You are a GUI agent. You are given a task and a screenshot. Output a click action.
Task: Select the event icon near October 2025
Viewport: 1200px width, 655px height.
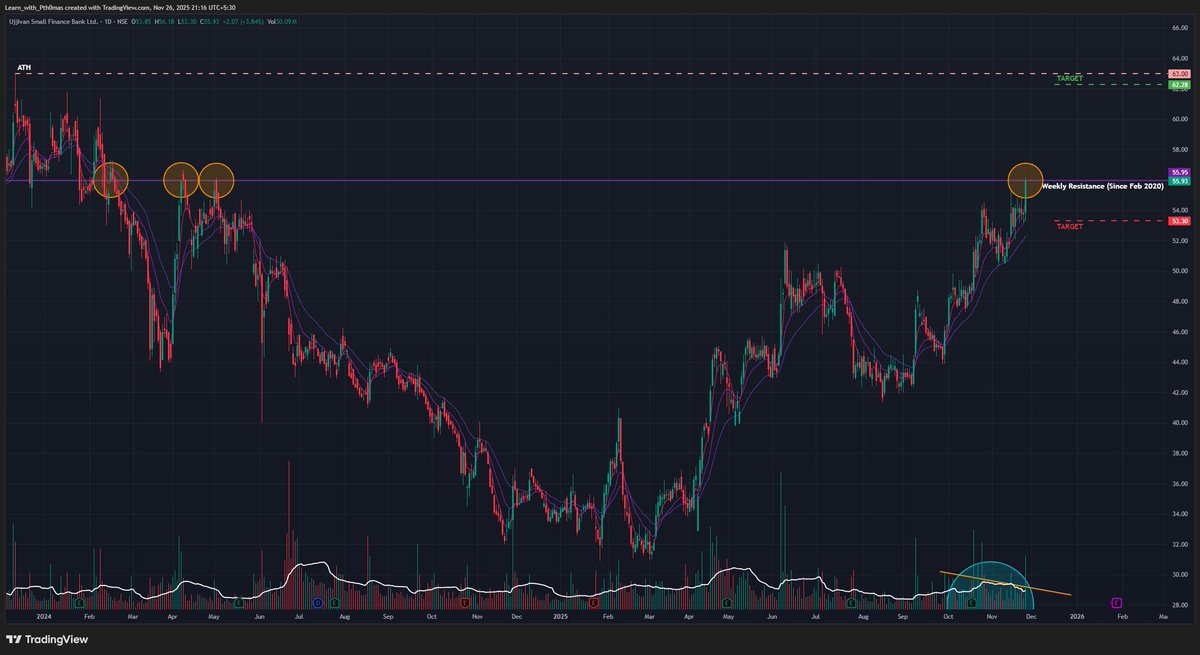[x=971, y=604]
